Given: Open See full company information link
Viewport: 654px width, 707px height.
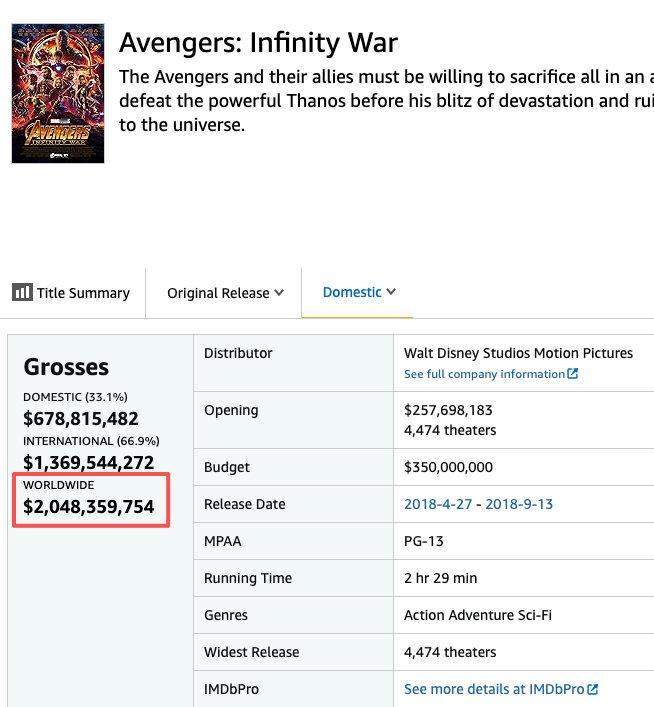Looking at the screenshot, I should [491, 374].
